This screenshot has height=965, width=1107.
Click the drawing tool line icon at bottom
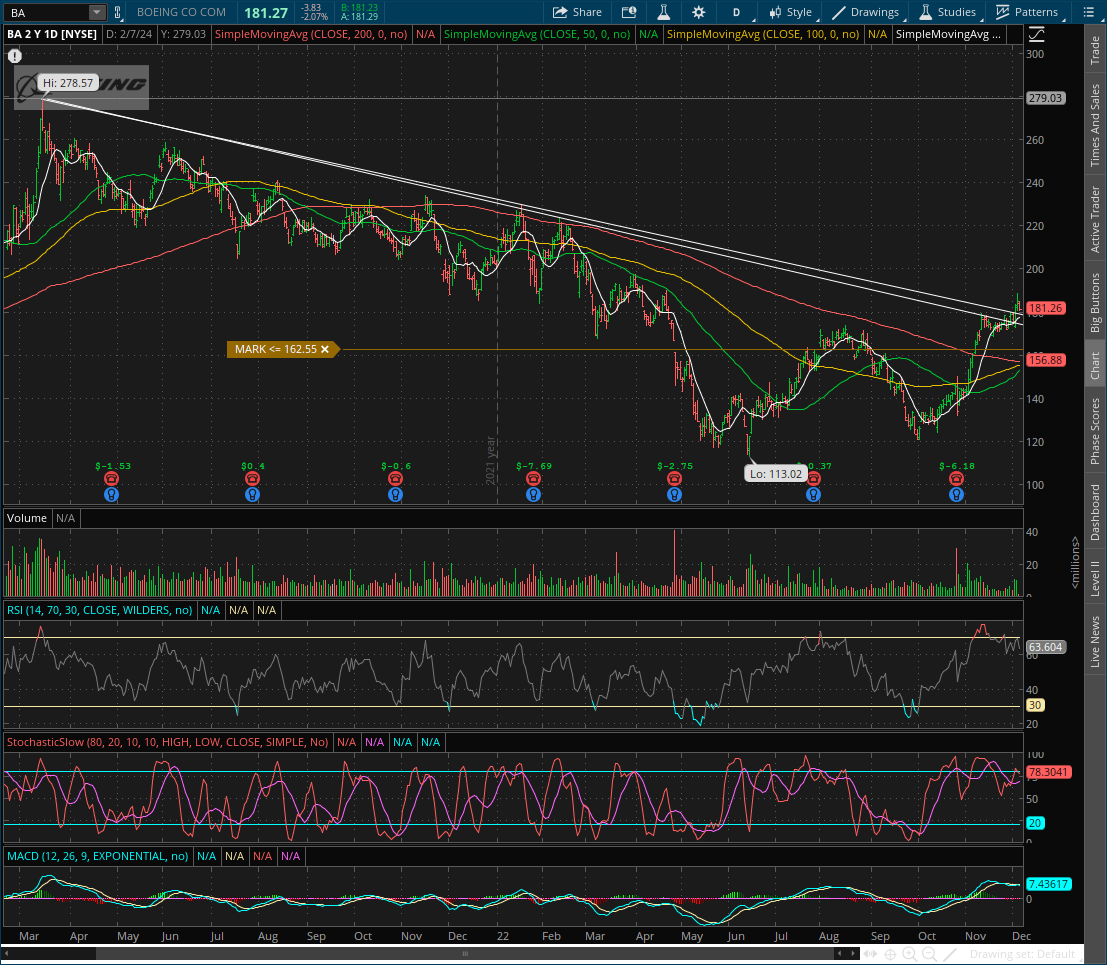951,954
